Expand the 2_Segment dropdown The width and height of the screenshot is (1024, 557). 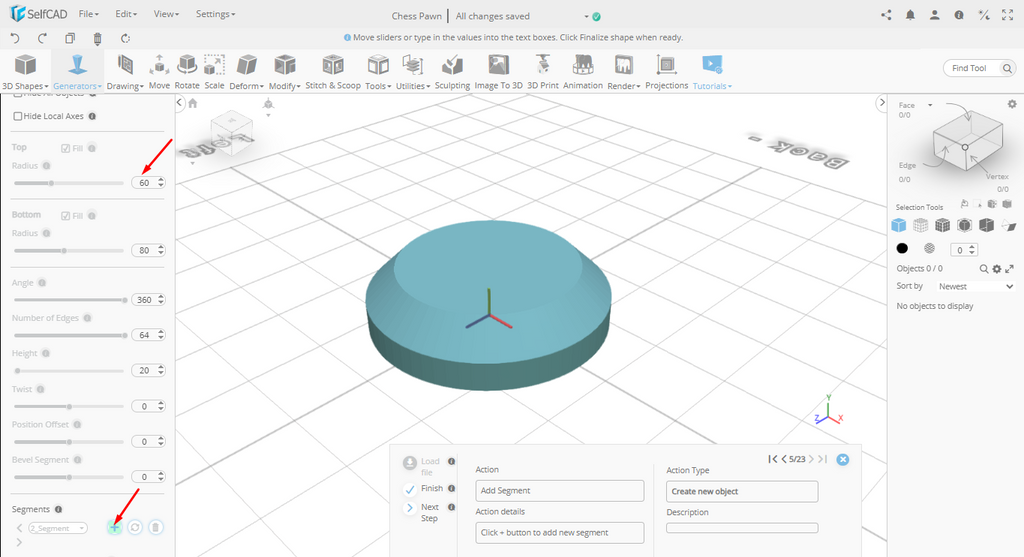58,528
